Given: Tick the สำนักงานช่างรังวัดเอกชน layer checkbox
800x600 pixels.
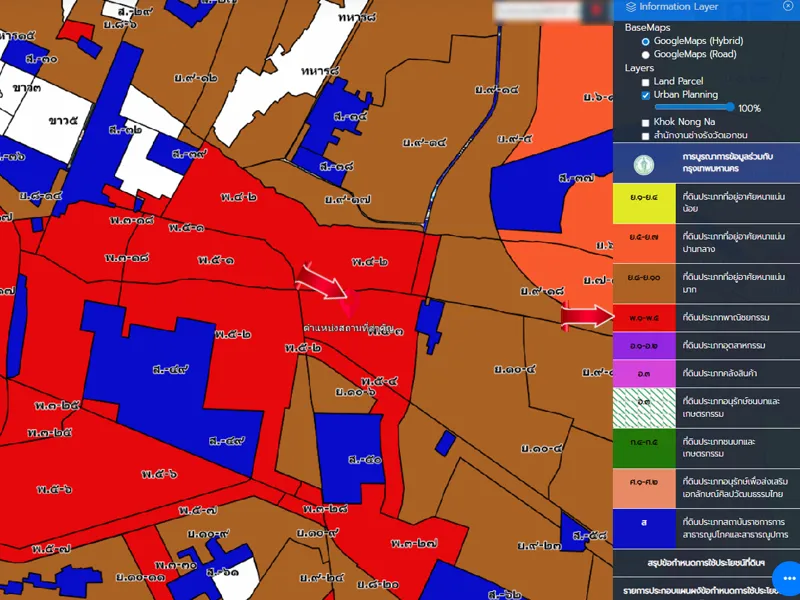Looking at the screenshot, I should coord(646,135).
